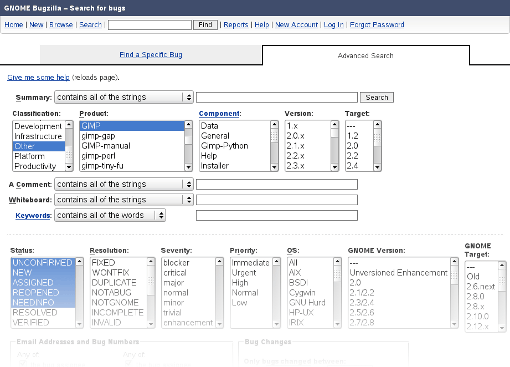Screen dimensions: 510x367
Task: Click down arrow of Status list scrollbar
Action: tap(79, 324)
